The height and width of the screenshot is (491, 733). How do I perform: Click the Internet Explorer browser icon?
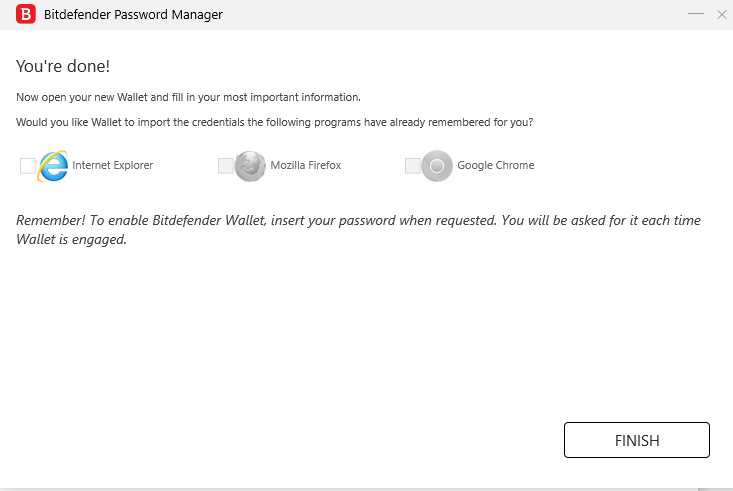point(53,166)
